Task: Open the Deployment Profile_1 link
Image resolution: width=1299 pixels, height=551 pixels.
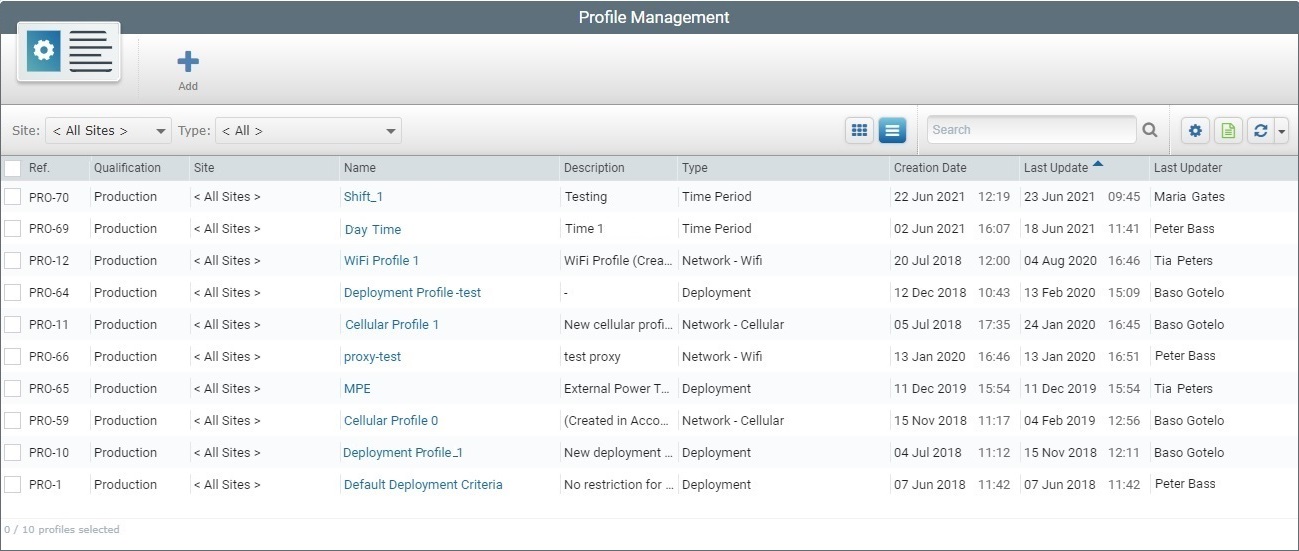Action: click(x=402, y=453)
